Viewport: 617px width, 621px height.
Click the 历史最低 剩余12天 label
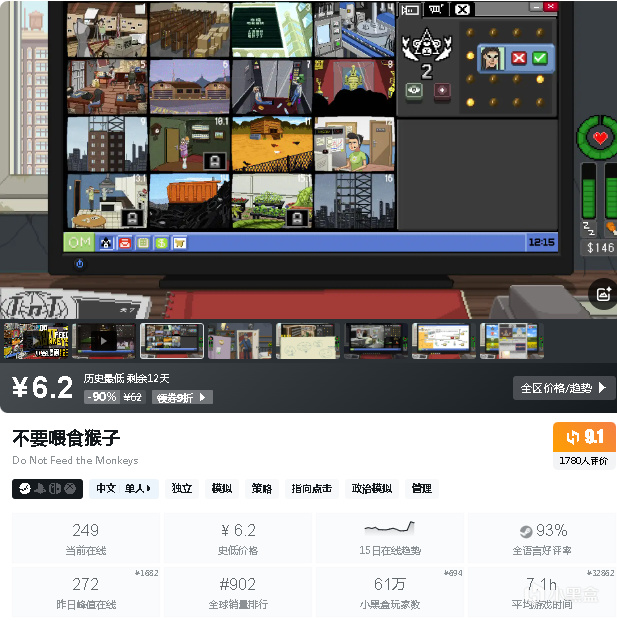tap(126, 379)
